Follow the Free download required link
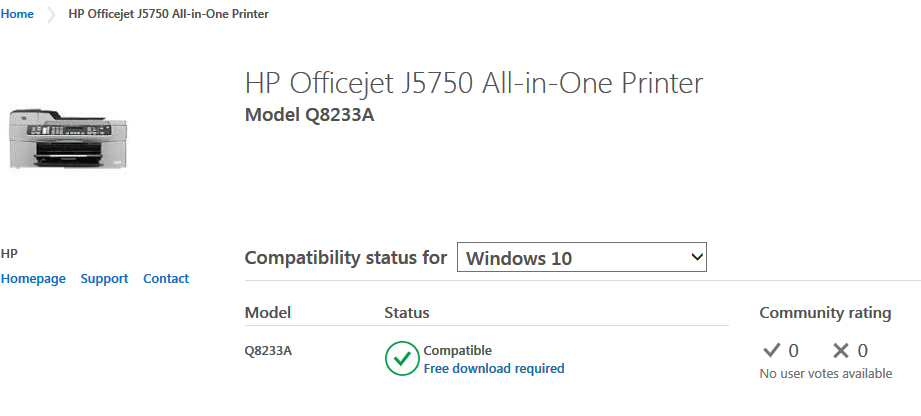This screenshot has height=416, width=921. [x=493, y=368]
